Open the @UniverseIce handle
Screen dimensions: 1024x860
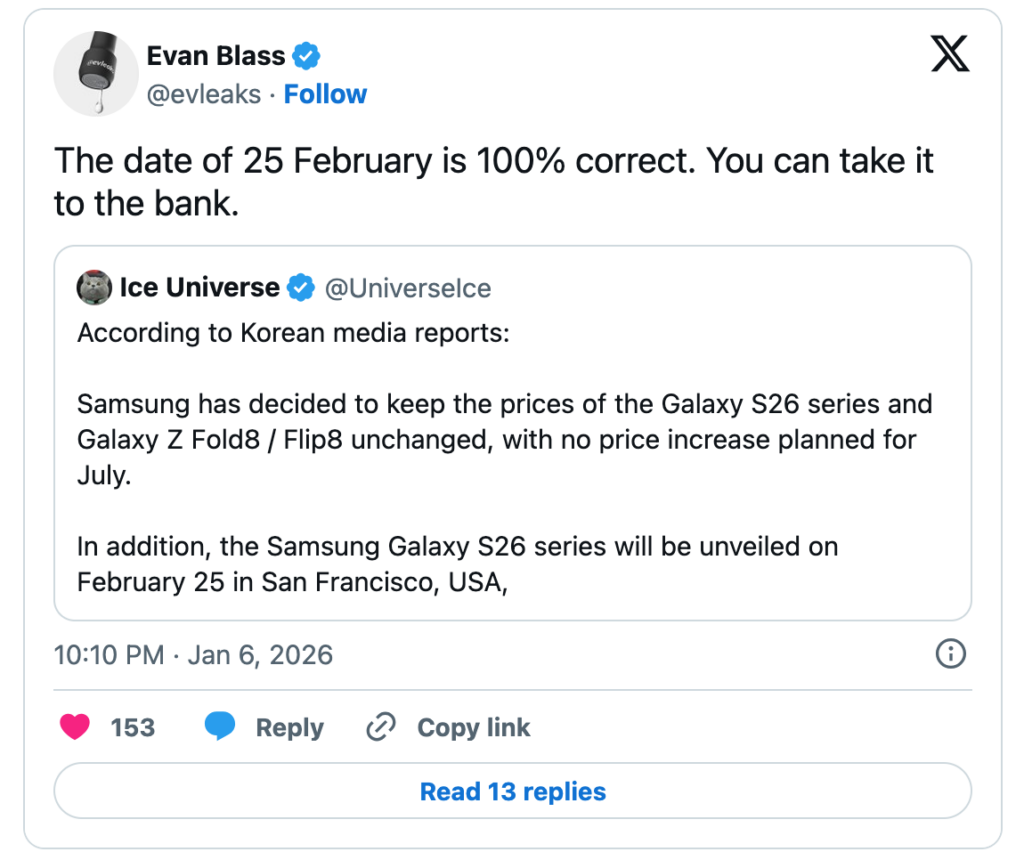[x=407, y=288]
